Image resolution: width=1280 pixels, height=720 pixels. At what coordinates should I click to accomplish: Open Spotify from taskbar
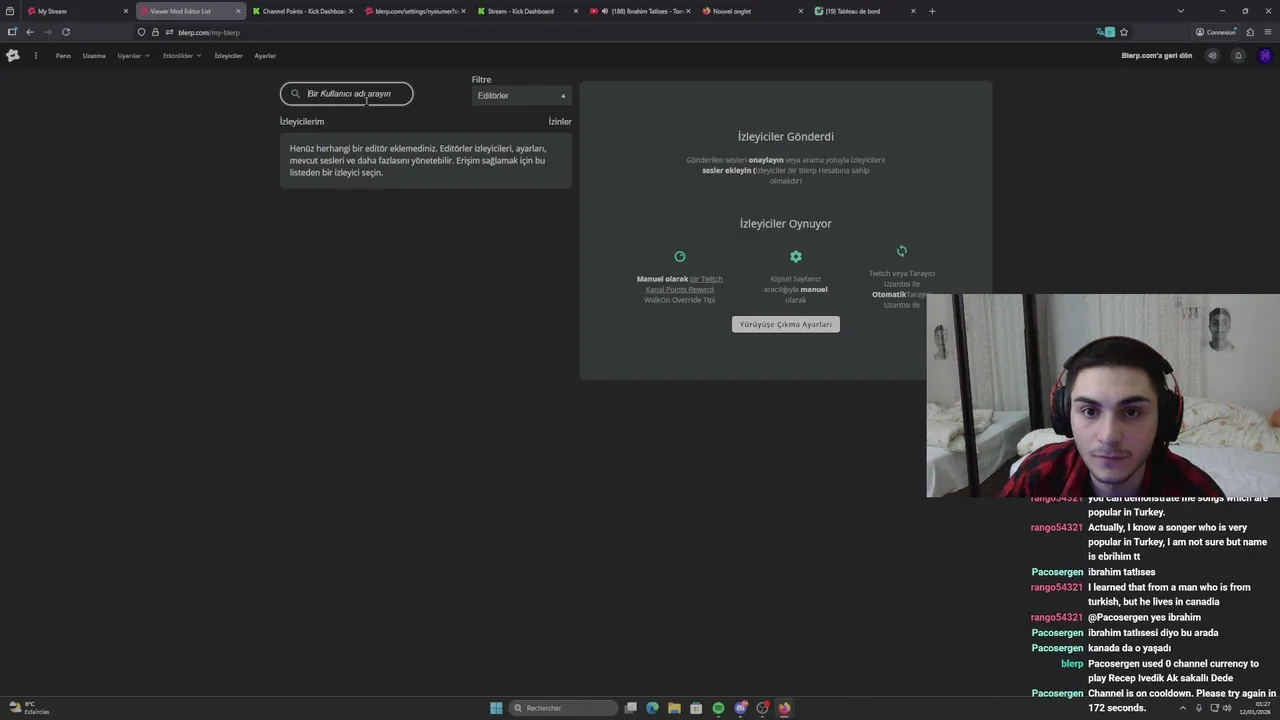[x=718, y=708]
